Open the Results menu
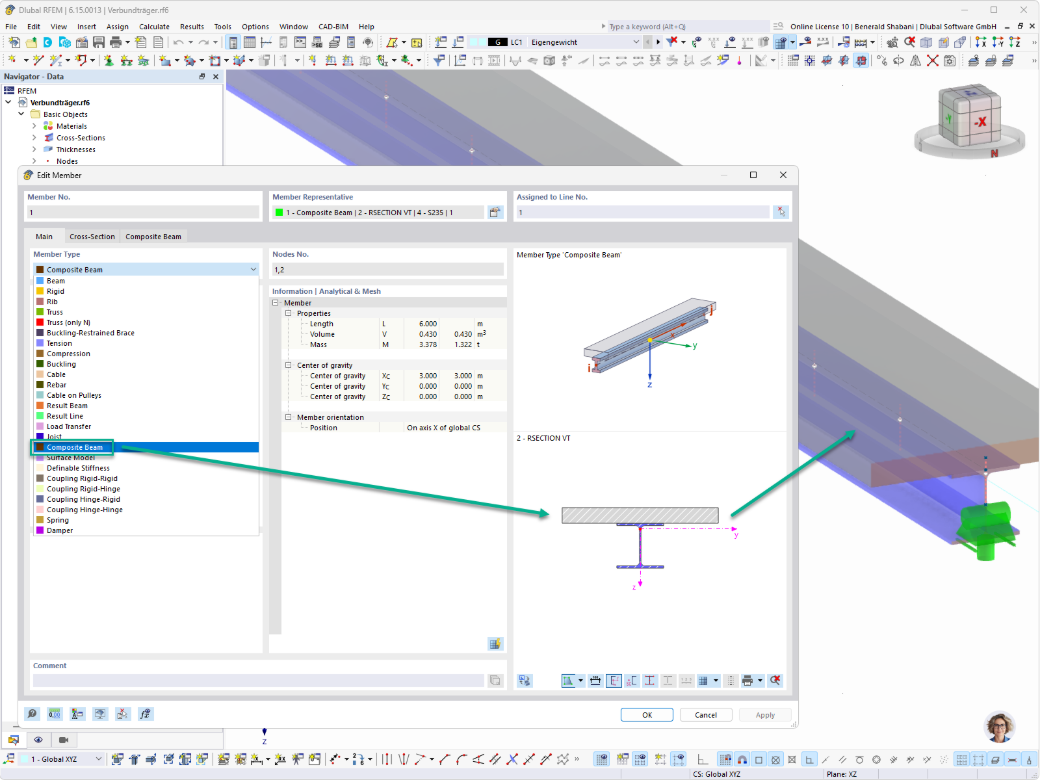The height and width of the screenshot is (780, 1040). click(x=192, y=27)
